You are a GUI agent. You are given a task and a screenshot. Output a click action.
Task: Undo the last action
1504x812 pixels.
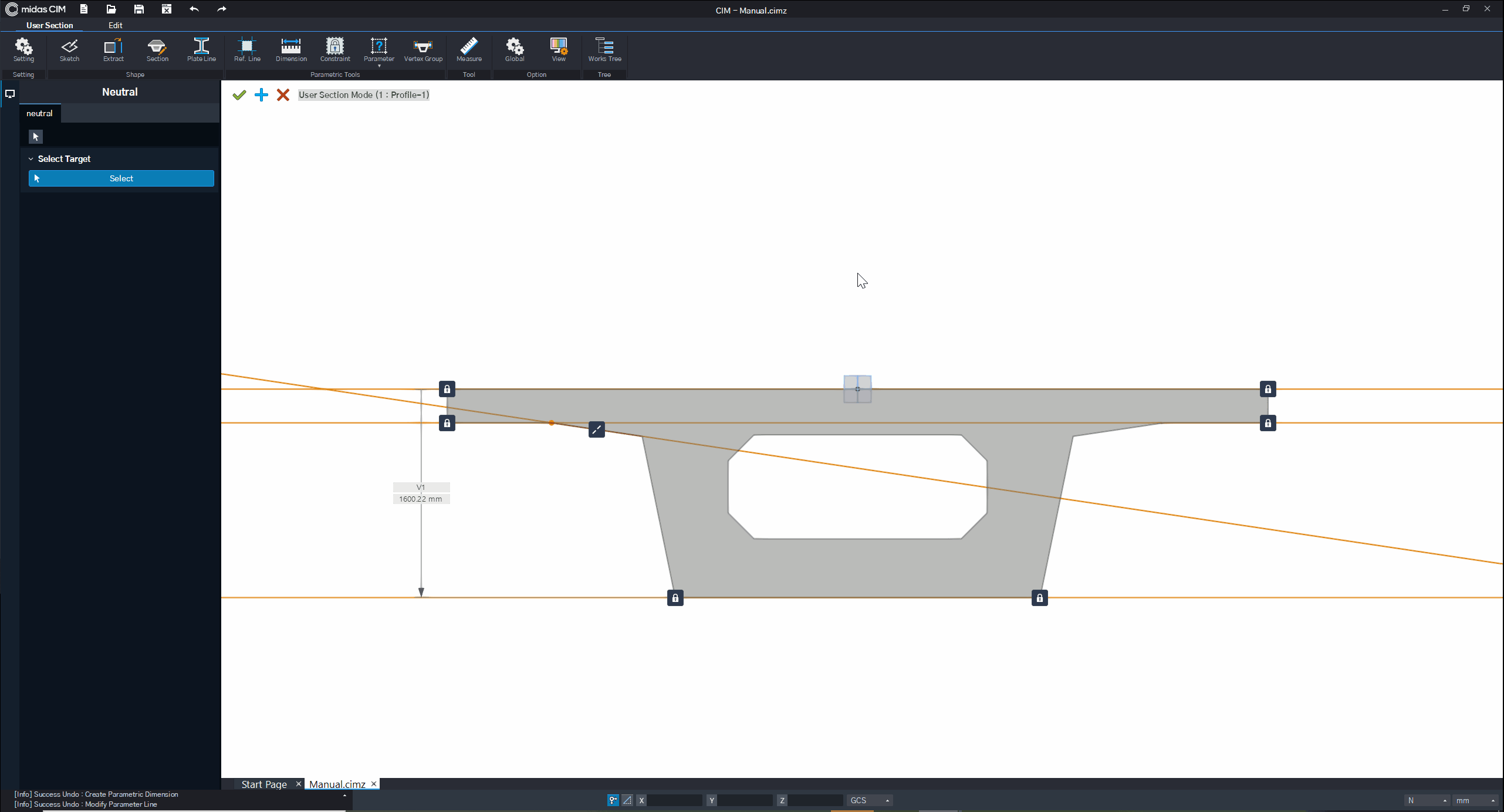[x=194, y=9]
